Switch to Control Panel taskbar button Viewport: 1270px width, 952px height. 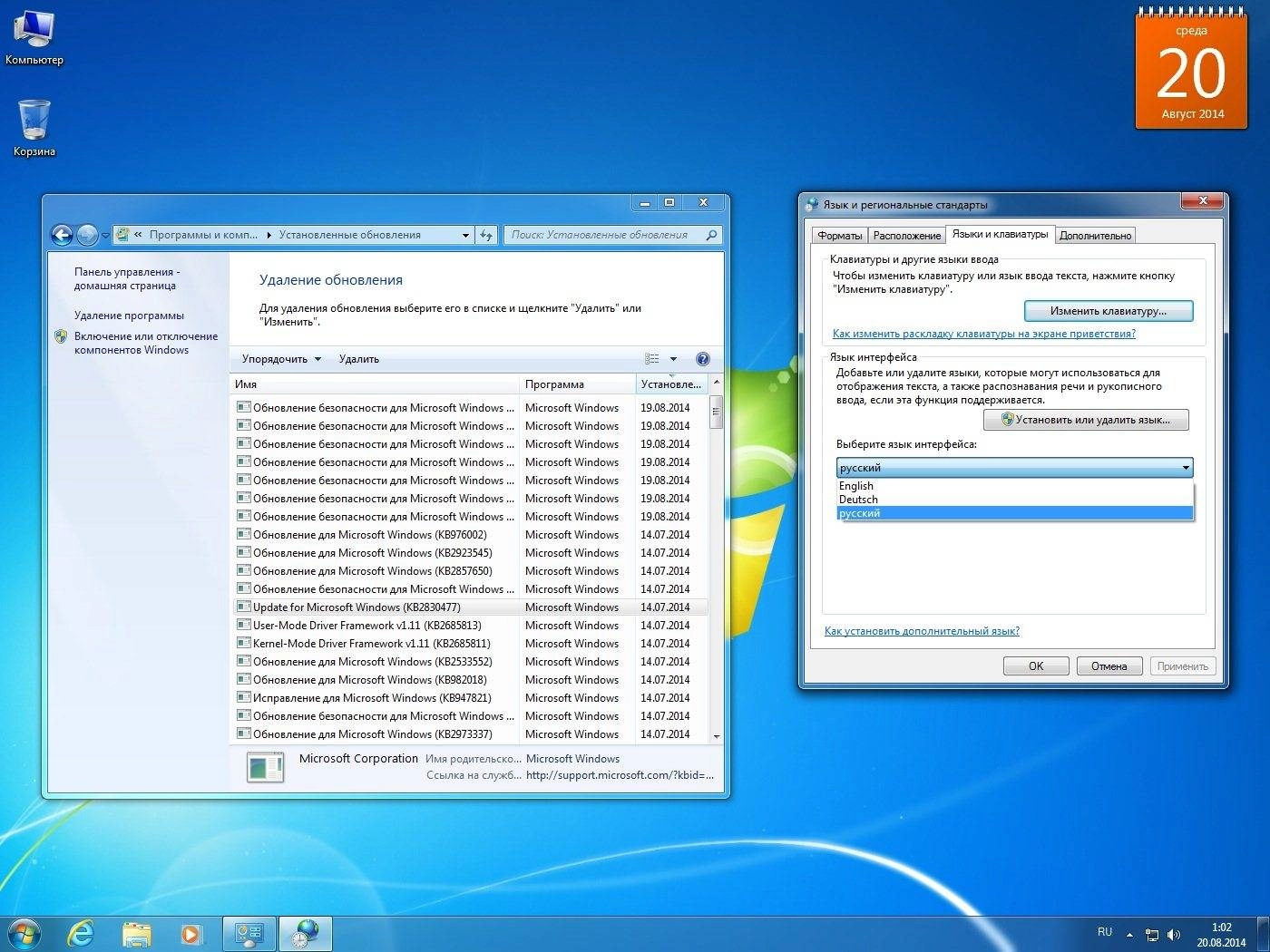[249, 934]
